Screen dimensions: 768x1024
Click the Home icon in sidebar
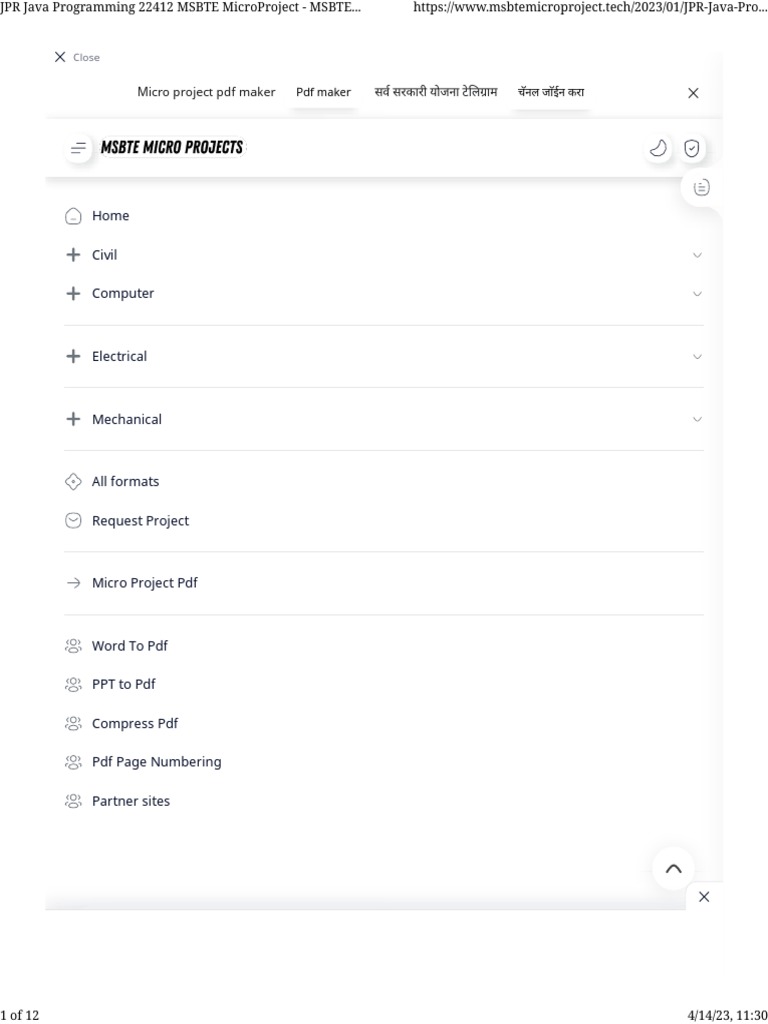click(x=73, y=216)
